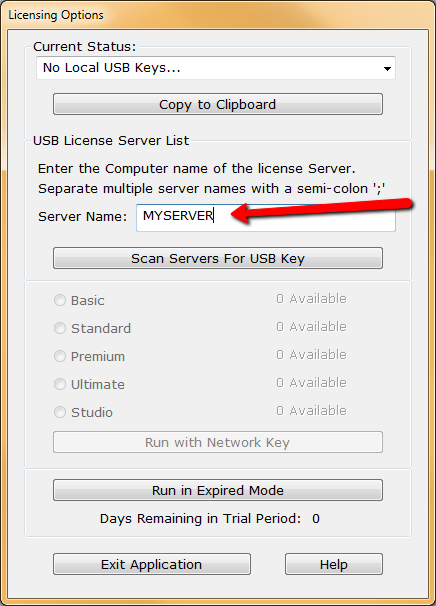This screenshot has width=436, height=606.
Task: Click the Exit Application button
Action: (152, 564)
